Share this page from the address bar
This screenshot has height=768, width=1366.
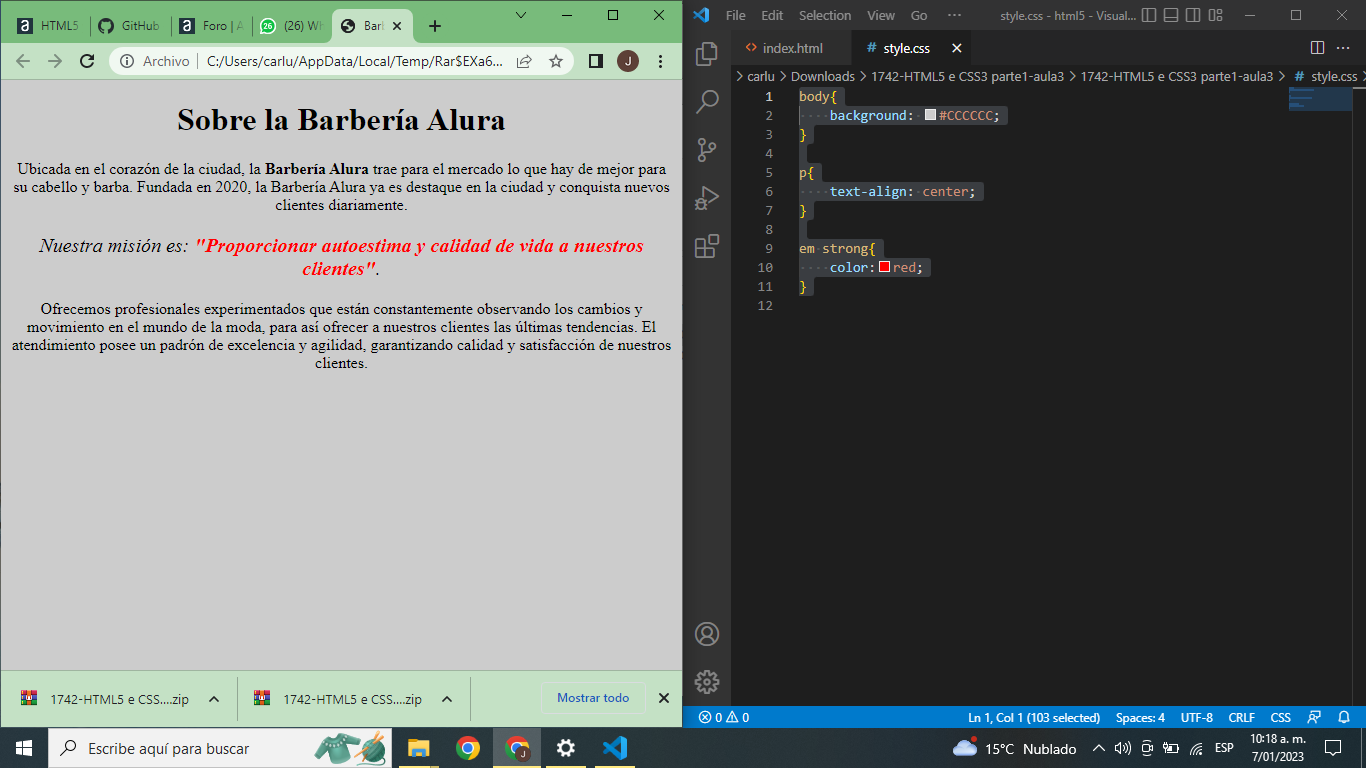click(524, 61)
